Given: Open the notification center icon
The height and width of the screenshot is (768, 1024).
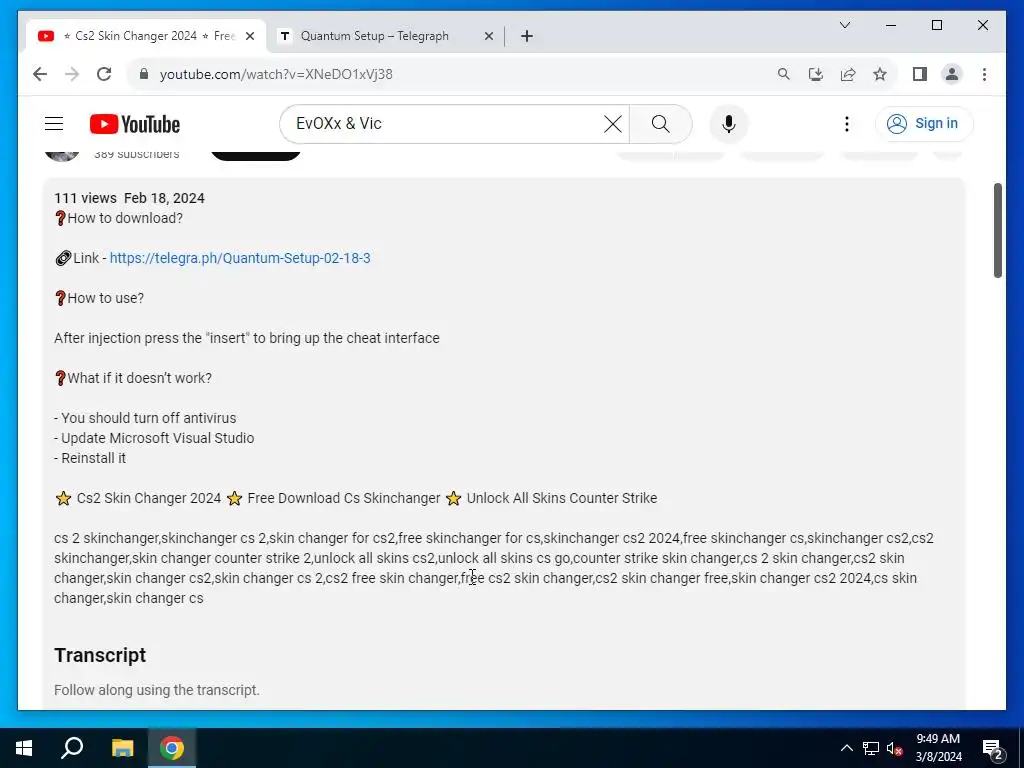Looking at the screenshot, I should (x=992, y=749).
